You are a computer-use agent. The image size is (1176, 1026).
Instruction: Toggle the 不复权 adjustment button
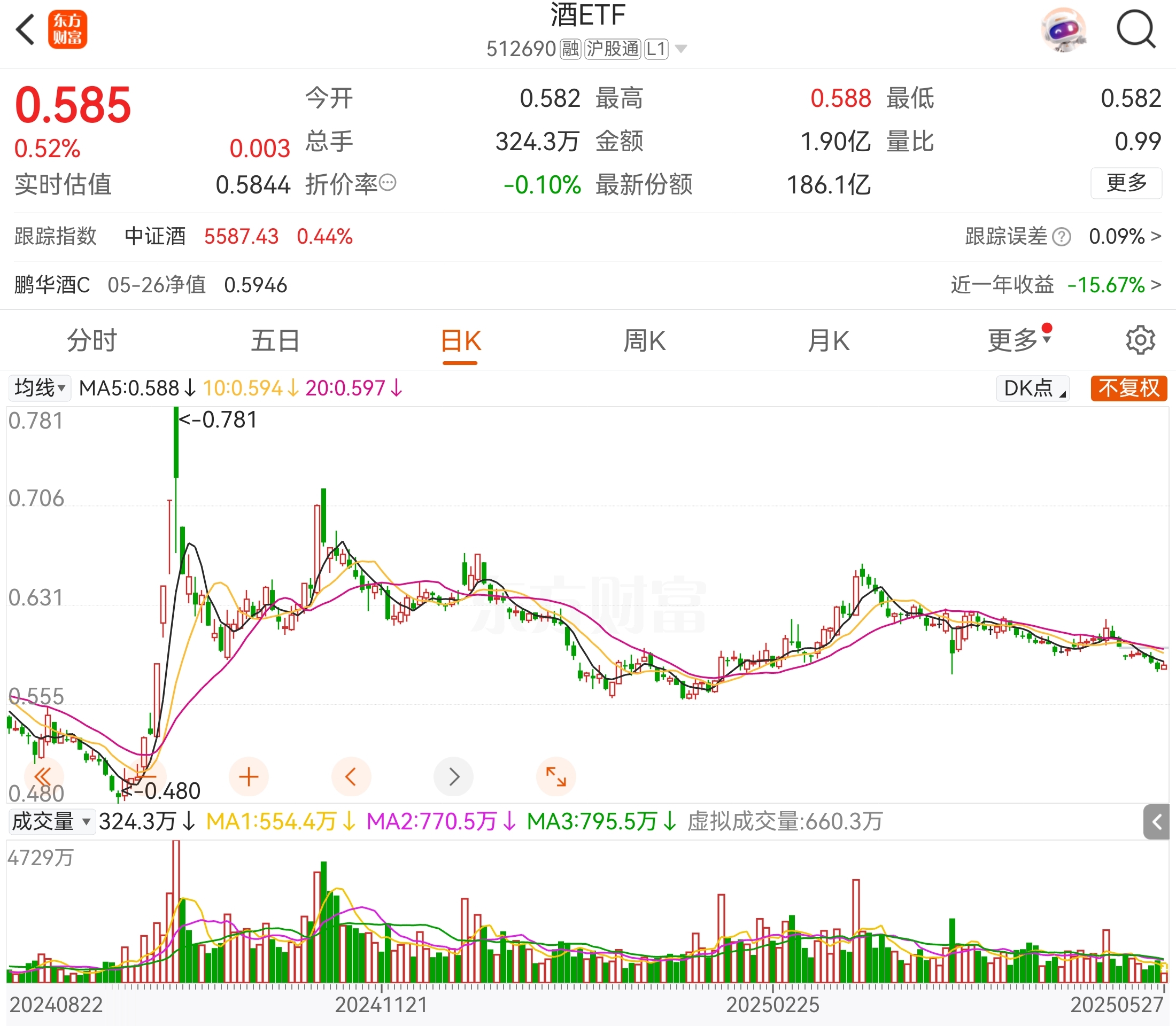[1129, 388]
